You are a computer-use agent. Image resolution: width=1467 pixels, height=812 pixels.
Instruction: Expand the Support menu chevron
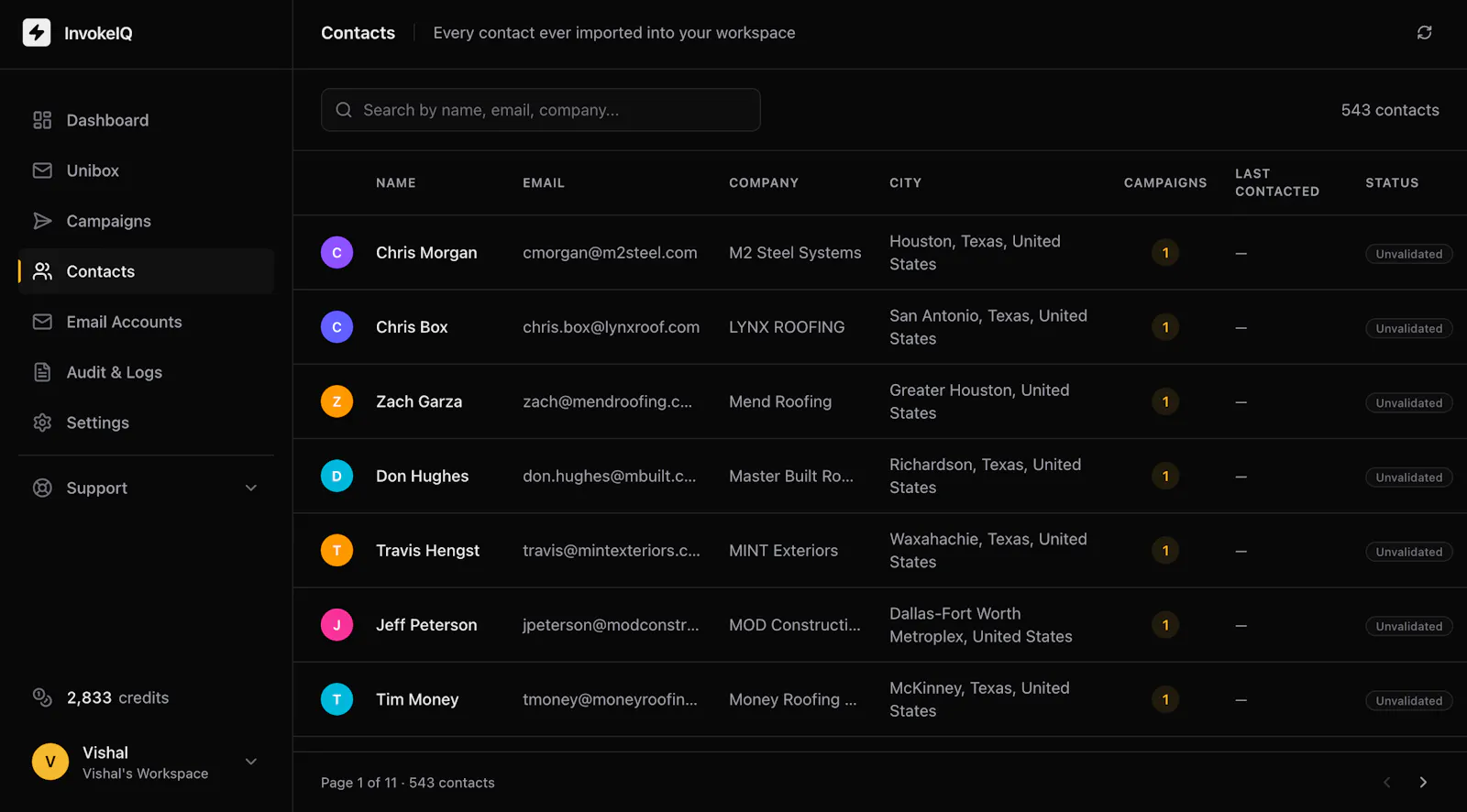click(251, 488)
